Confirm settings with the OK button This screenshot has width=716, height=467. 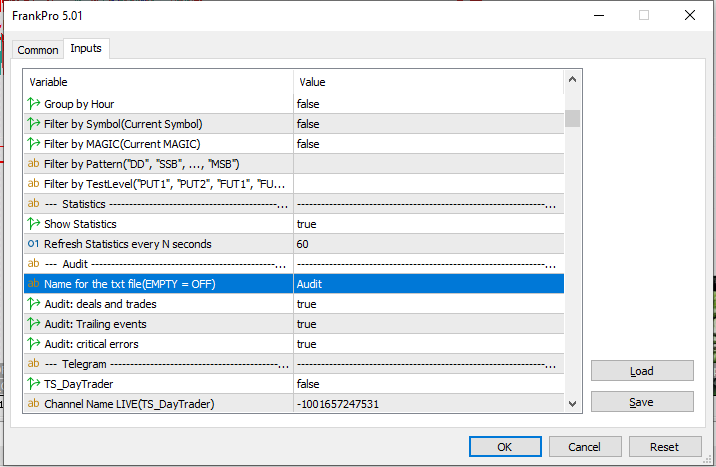[505, 447]
